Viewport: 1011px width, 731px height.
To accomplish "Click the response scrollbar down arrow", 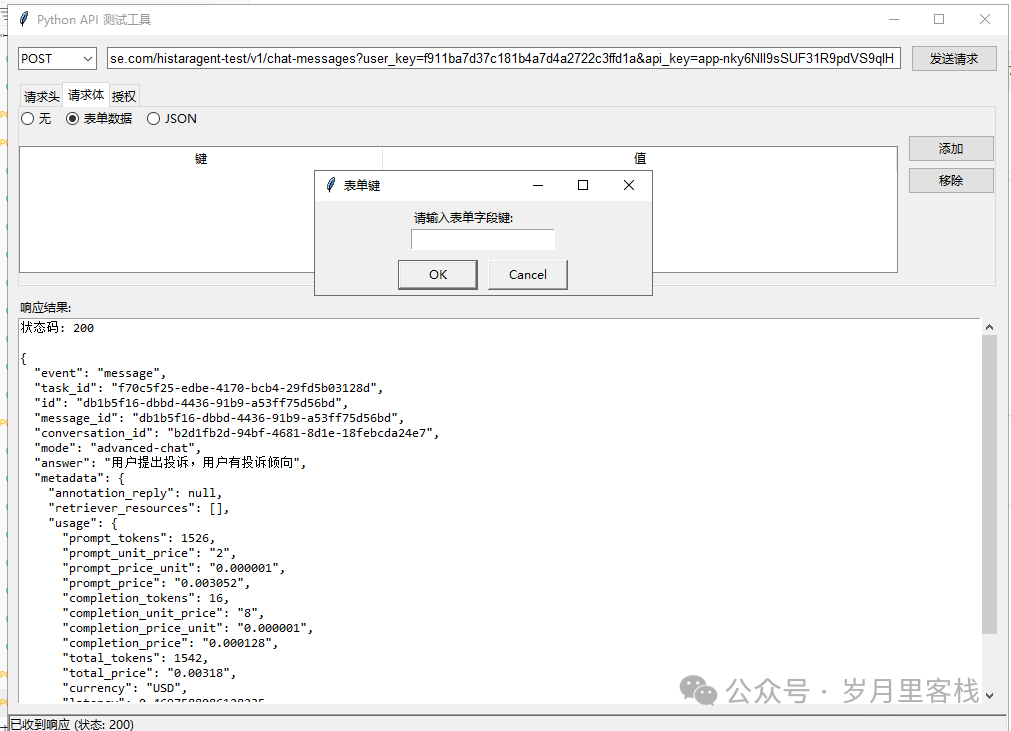I will tap(989, 696).
